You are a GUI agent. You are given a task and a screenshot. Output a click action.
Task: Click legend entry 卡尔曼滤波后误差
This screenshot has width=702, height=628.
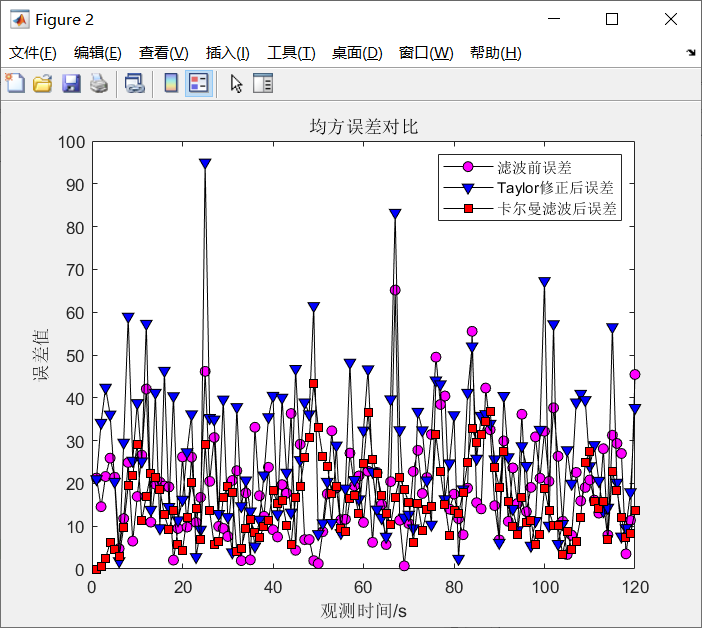pyautogui.click(x=556, y=208)
